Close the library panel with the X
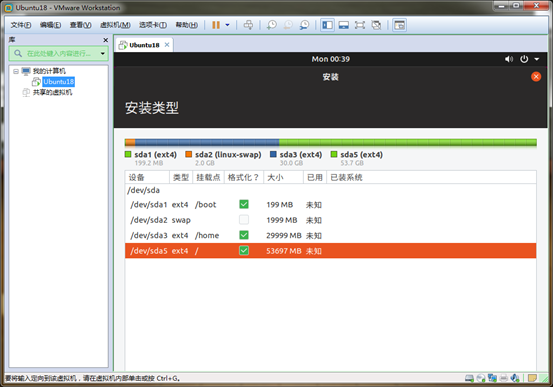The image size is (553, 387). click(x=105, y=40)
